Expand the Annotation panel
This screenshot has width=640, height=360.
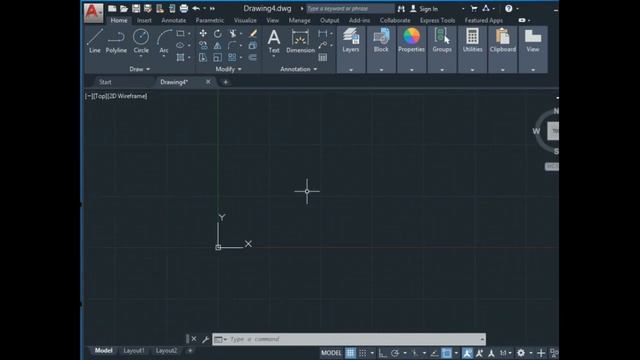pos(299,69)
